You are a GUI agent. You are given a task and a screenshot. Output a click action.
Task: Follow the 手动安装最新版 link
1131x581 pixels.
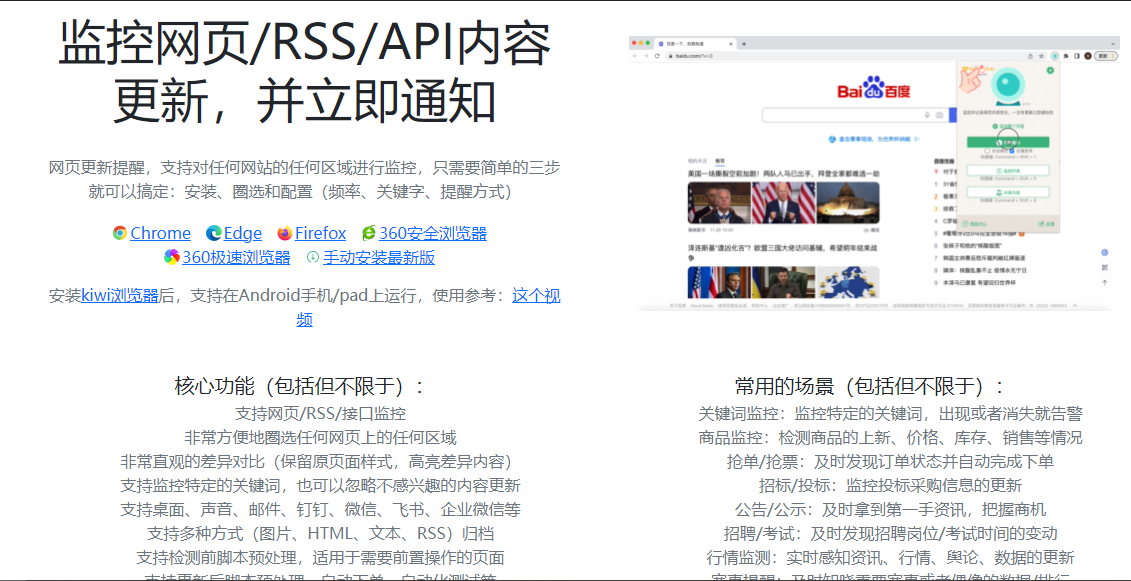(x=379, y=257)
